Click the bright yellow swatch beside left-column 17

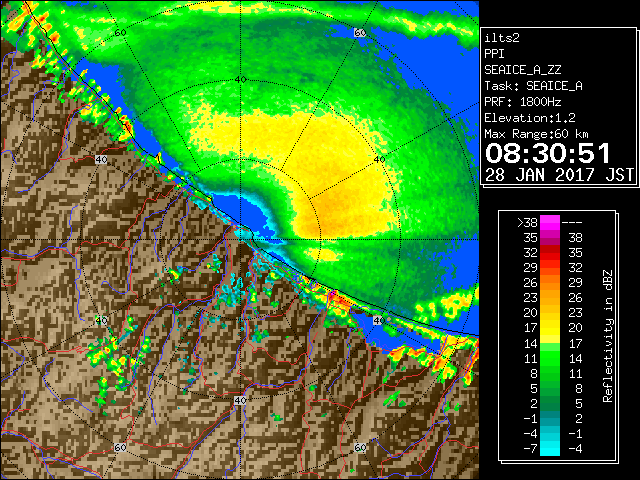(550, 328)
